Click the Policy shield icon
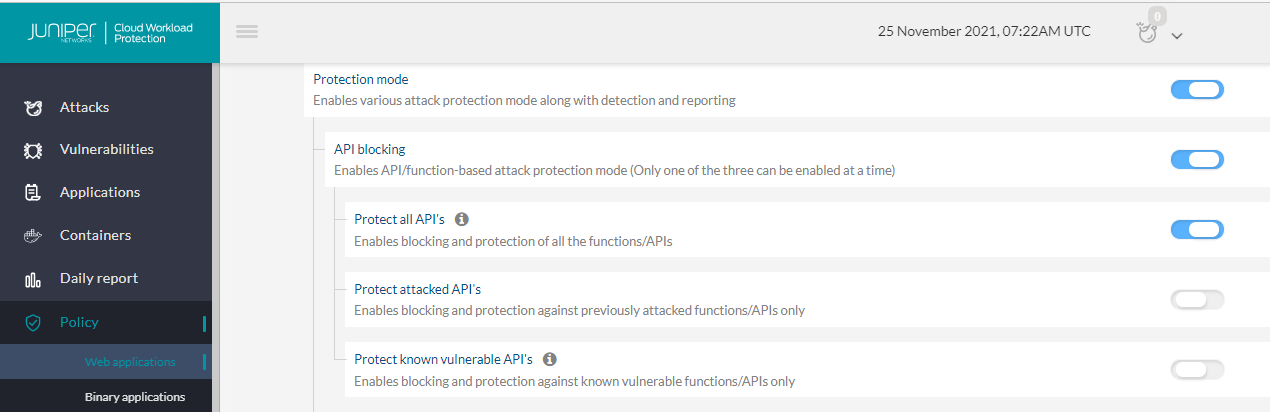Screen dimensions: 1270x412 tap(32, 322)
